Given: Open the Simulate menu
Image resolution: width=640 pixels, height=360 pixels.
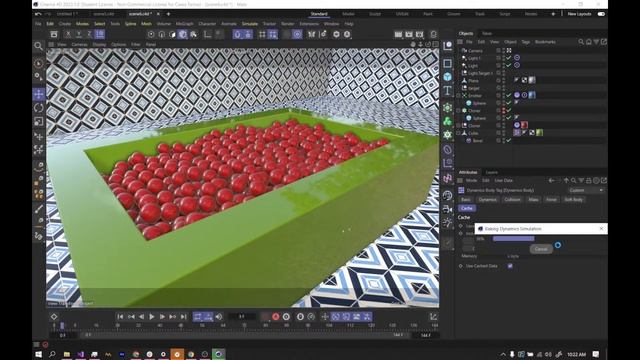Looking at the screenshot, I should 249,24.
